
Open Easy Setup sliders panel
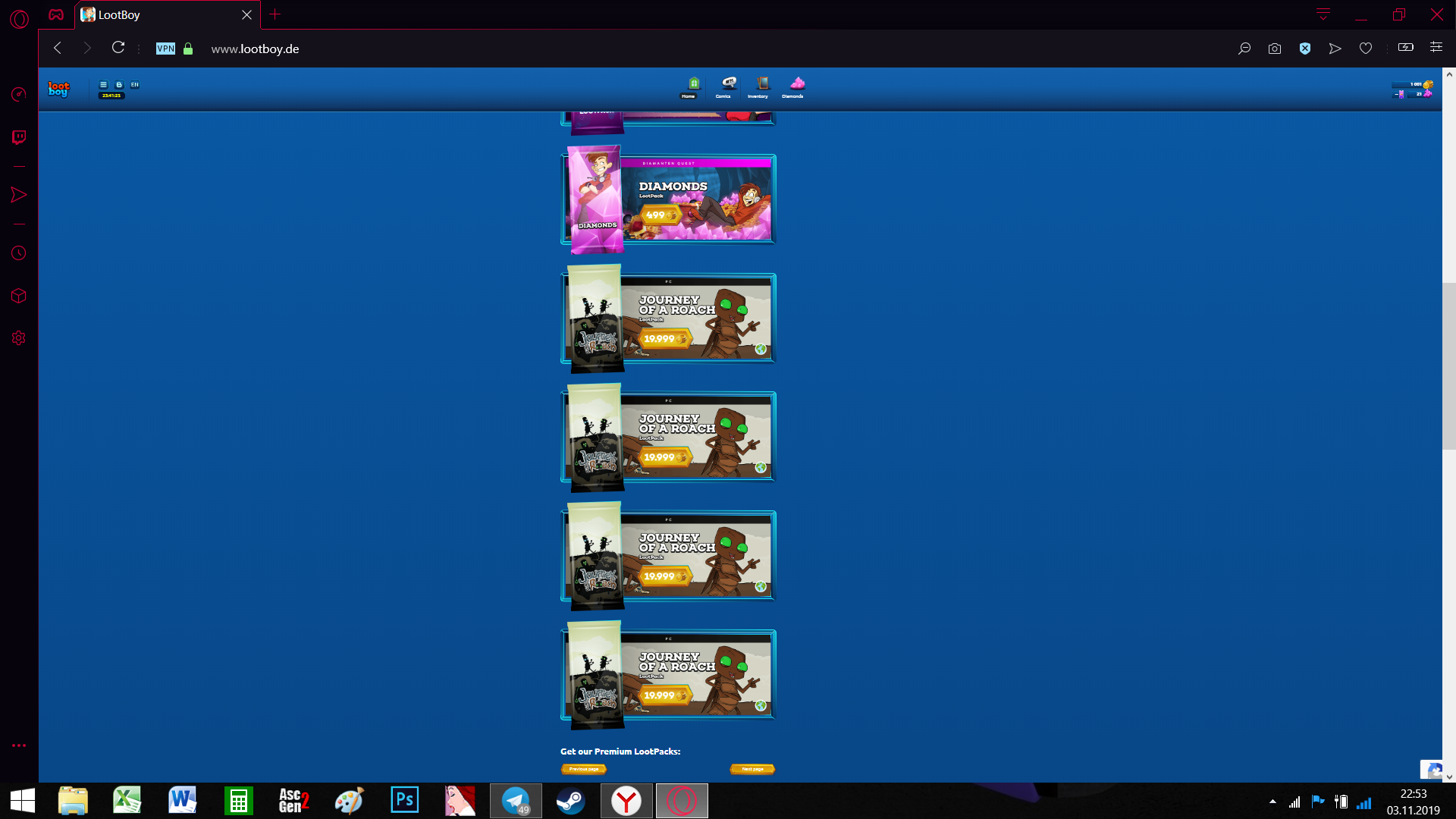[x=1436, y=47]
